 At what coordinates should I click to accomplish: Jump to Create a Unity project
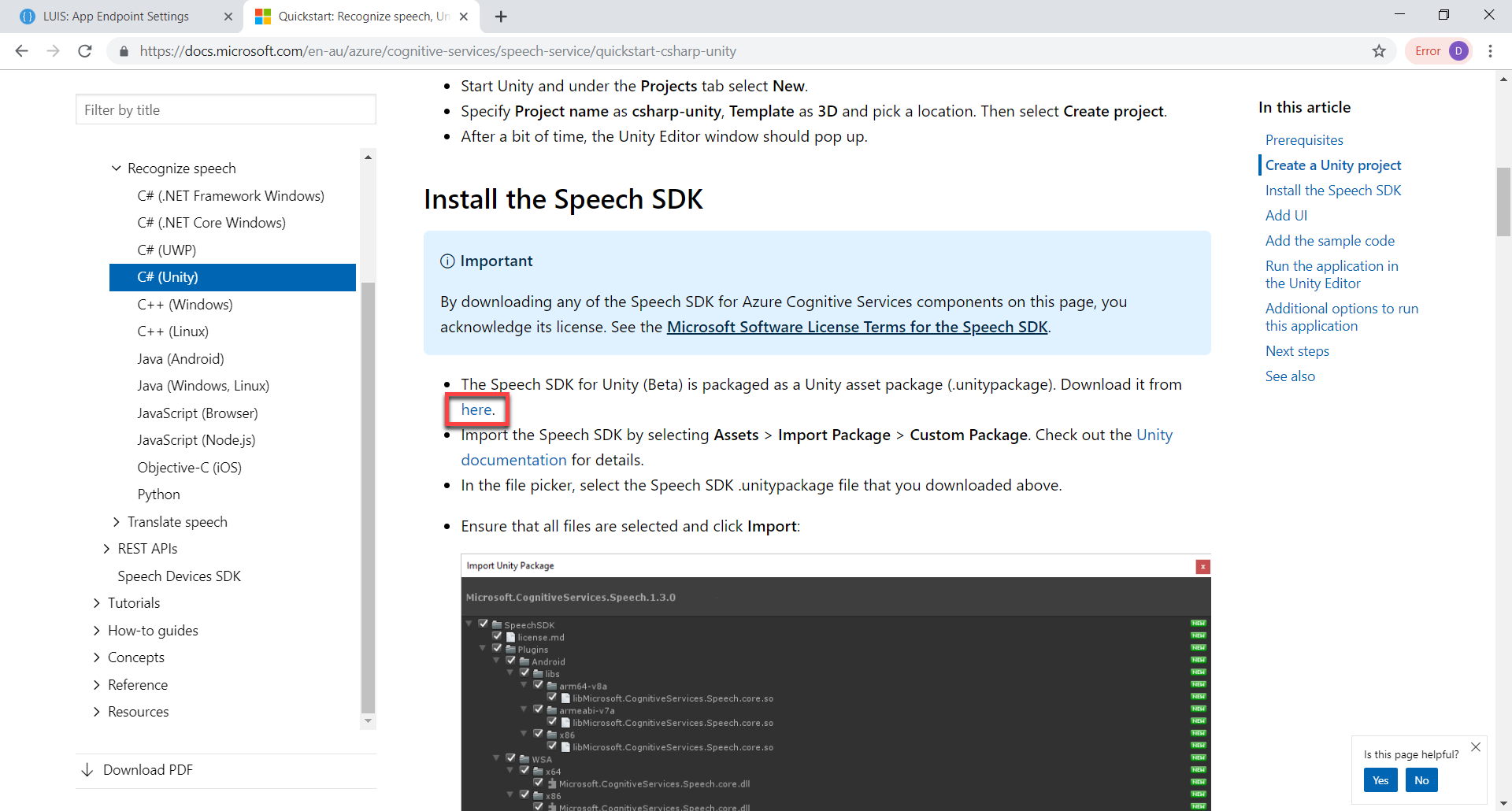coord(1333,165)
